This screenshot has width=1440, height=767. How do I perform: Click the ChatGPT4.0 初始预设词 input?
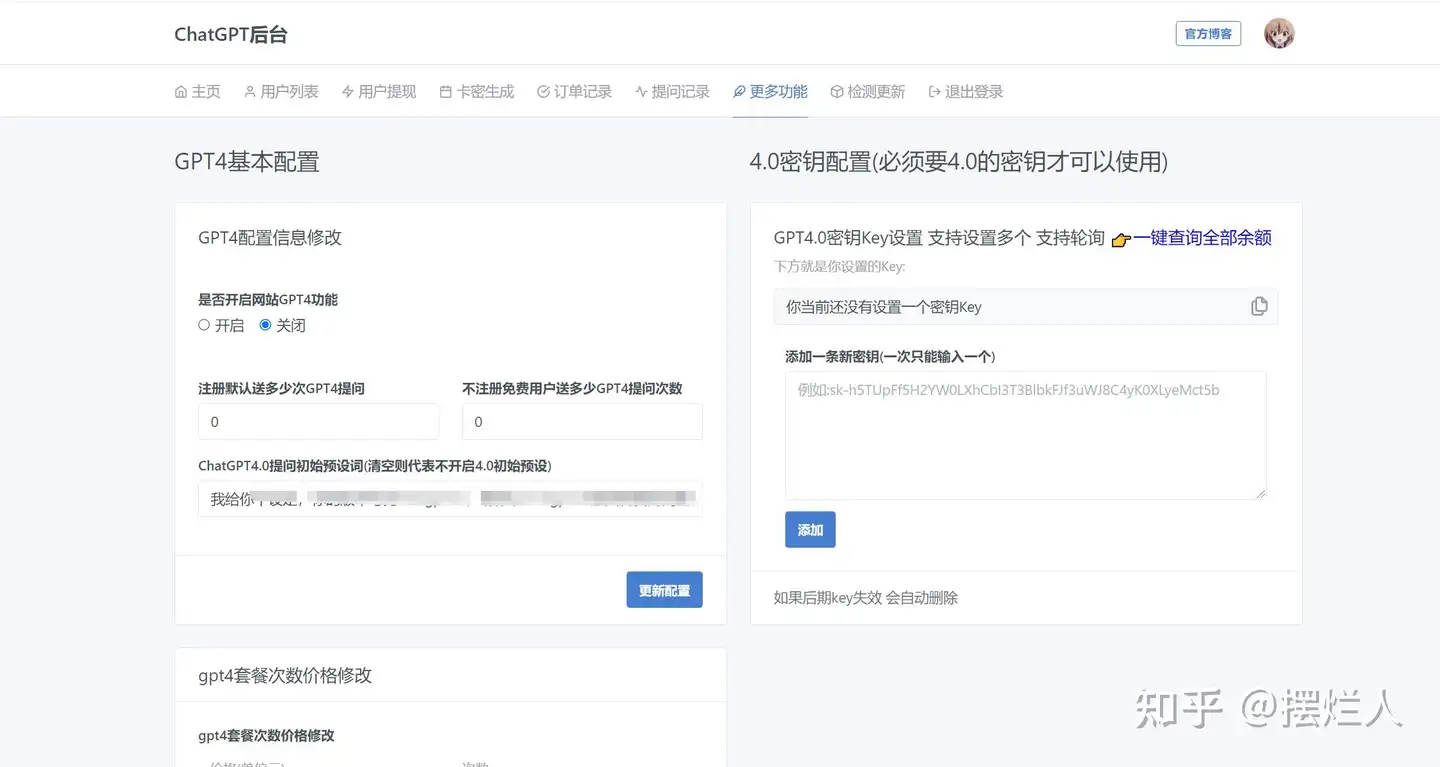tap(450, 498)
